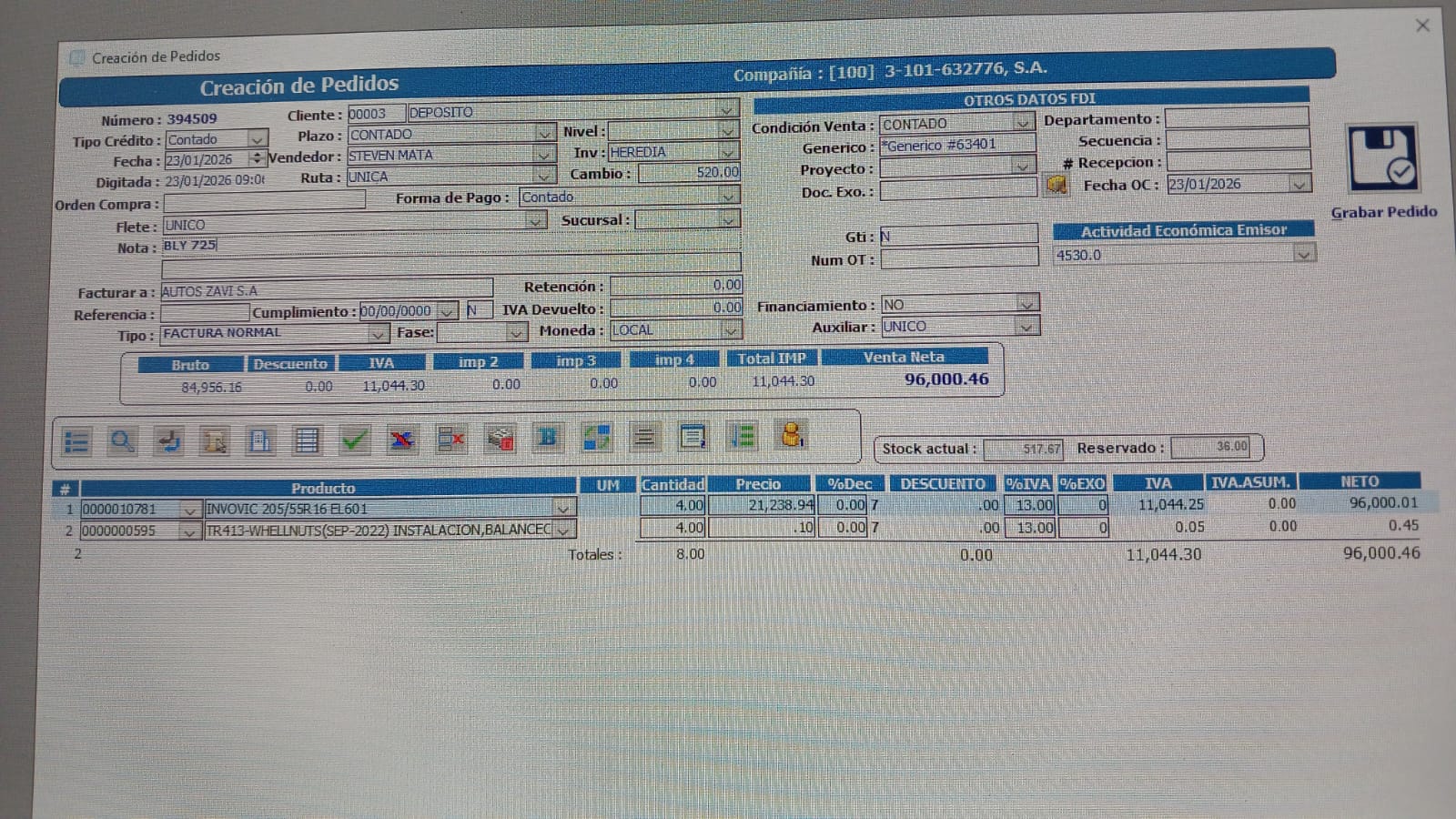Open the Vendedor dropdown for STEVEN MATA
This screenshot has width=1456, height=819.
click(543, 155)
